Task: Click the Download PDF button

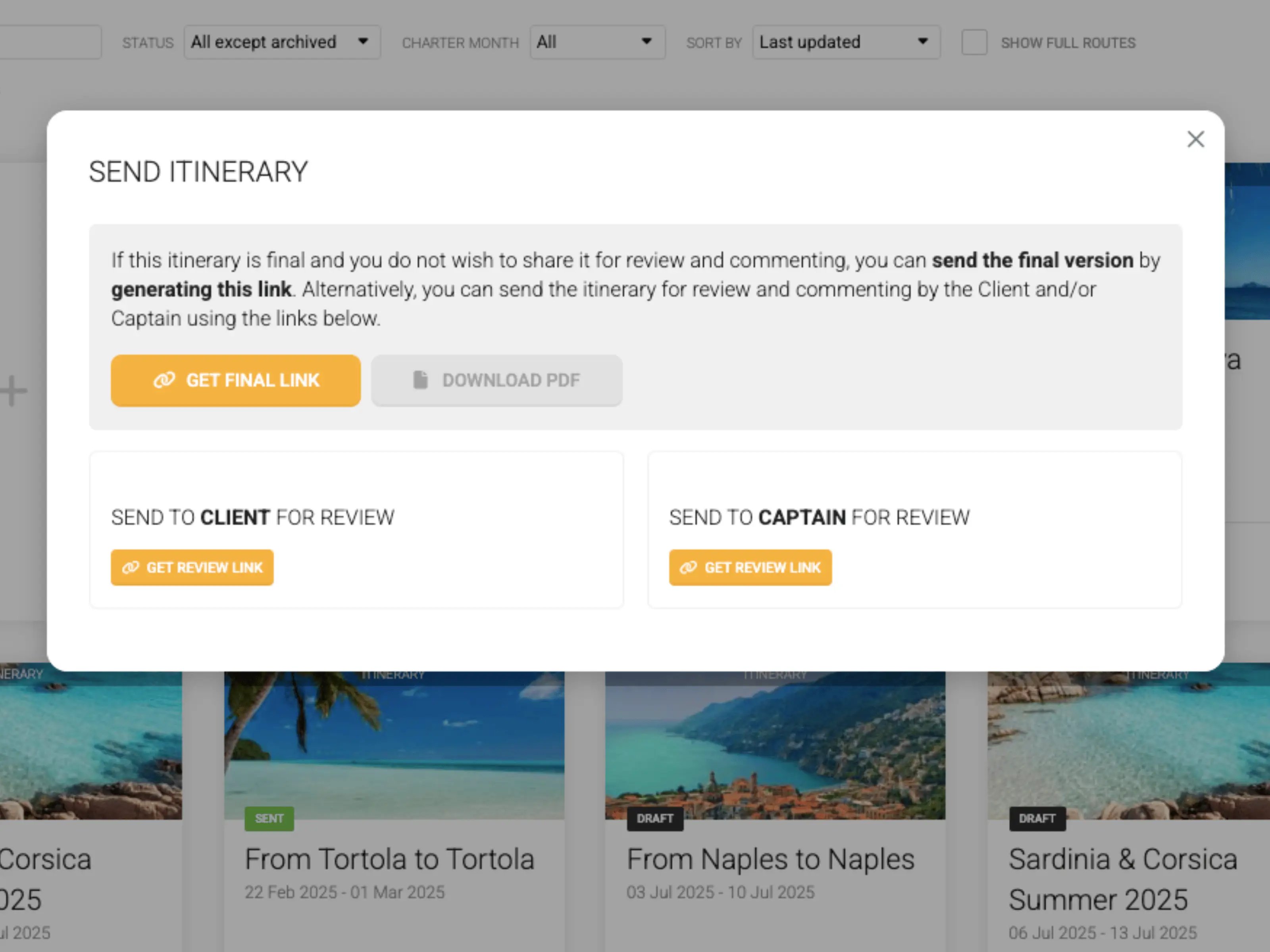Action: [x=496, y=380]
